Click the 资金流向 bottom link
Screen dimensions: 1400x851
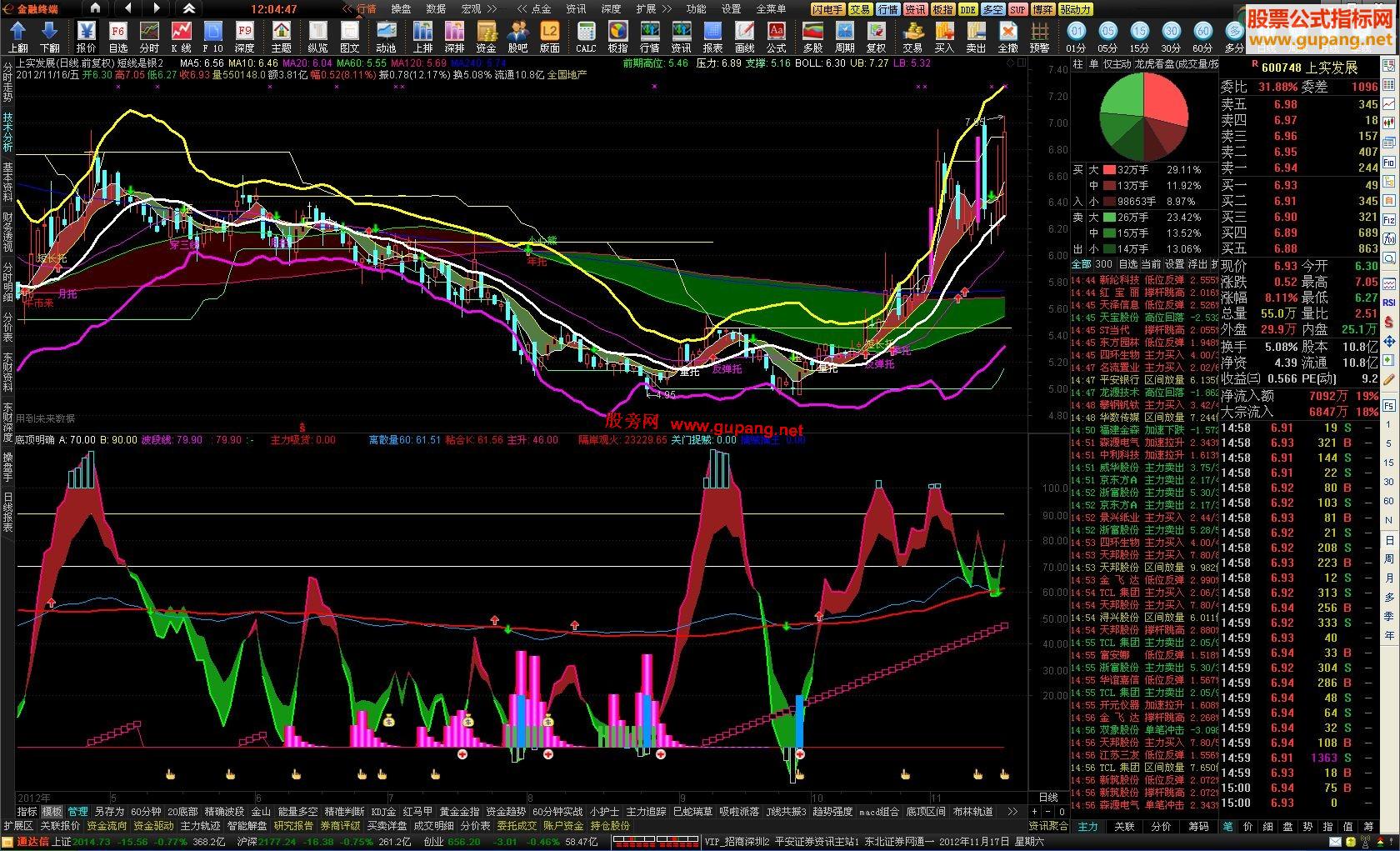click(x=107, y=826)
